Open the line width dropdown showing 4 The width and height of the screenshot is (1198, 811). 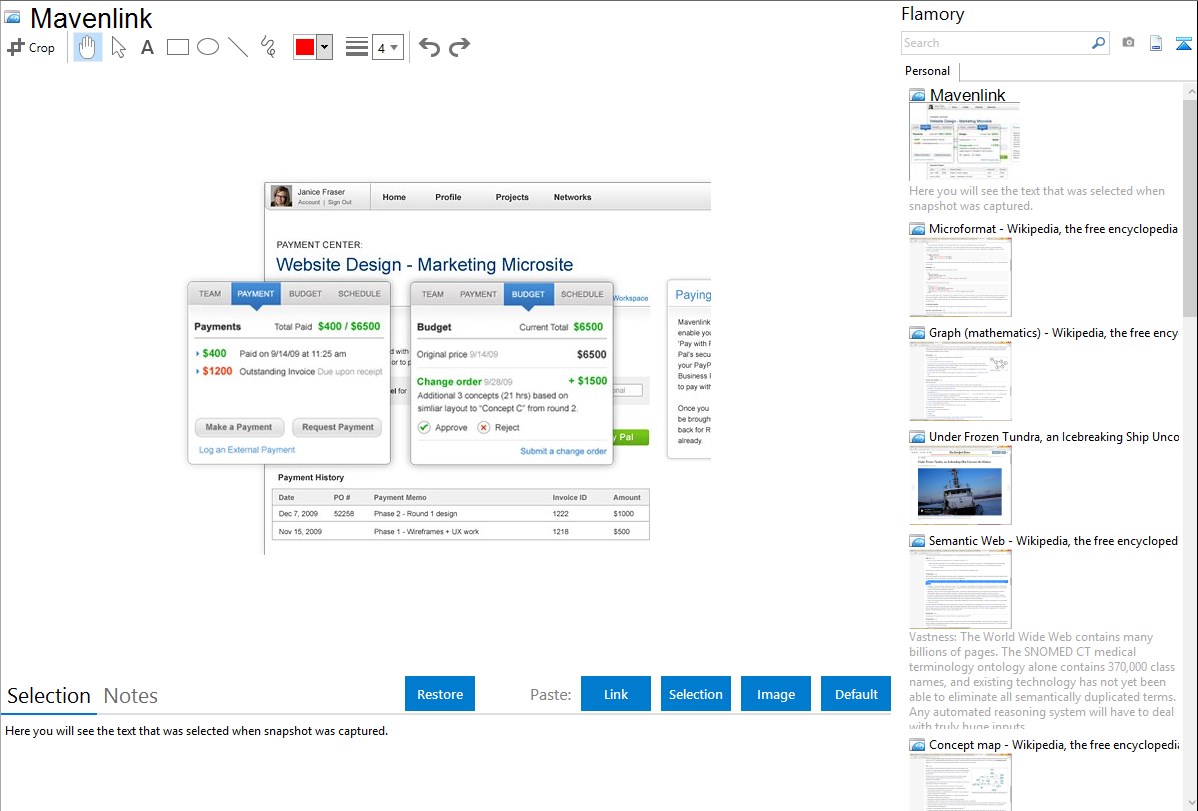(388, 47)
